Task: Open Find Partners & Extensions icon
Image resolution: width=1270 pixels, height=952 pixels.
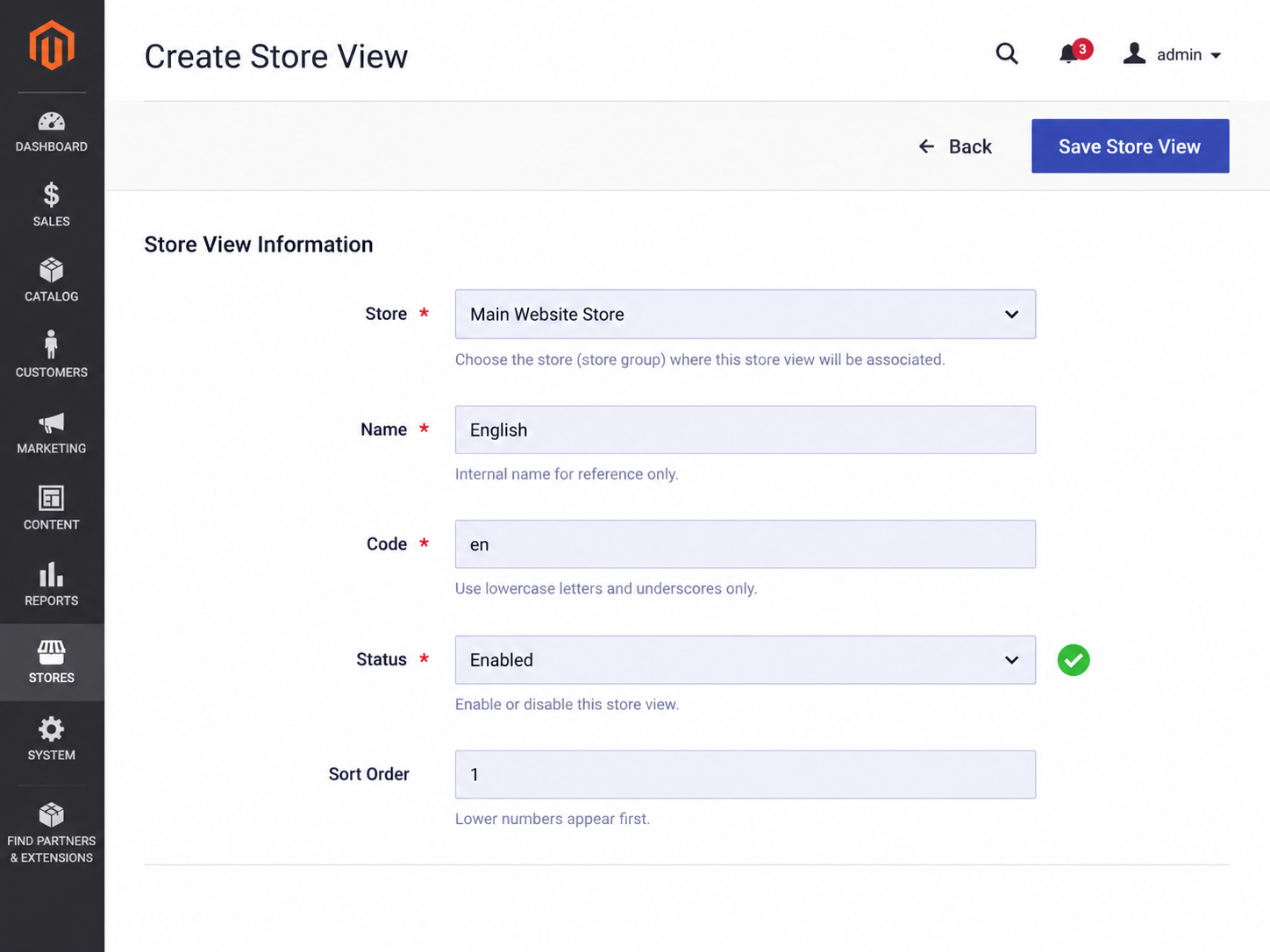Action: pyautogui.click(x=52, y=814)
